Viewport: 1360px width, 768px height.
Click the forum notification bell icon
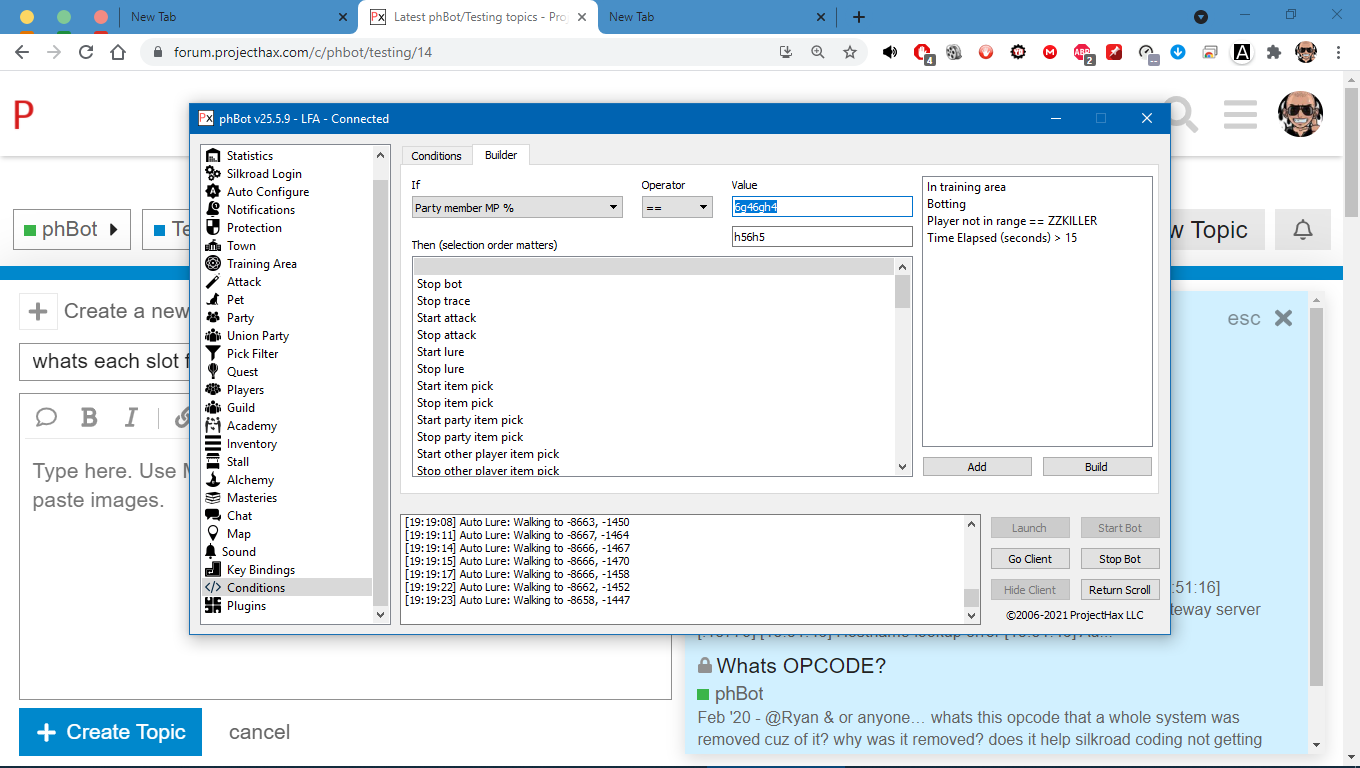[1302, 230]
